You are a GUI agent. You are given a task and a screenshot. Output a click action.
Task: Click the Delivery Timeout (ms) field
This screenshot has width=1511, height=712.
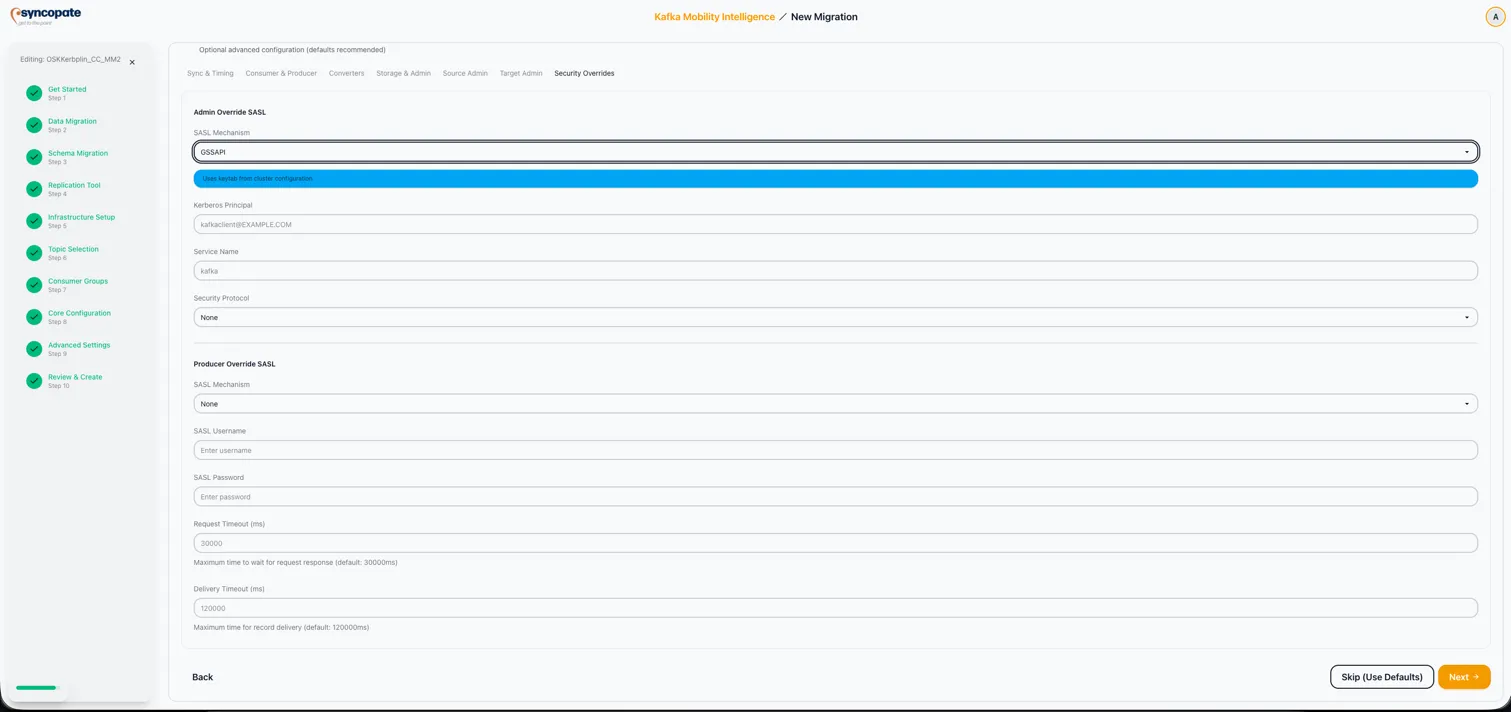[835, 608]
